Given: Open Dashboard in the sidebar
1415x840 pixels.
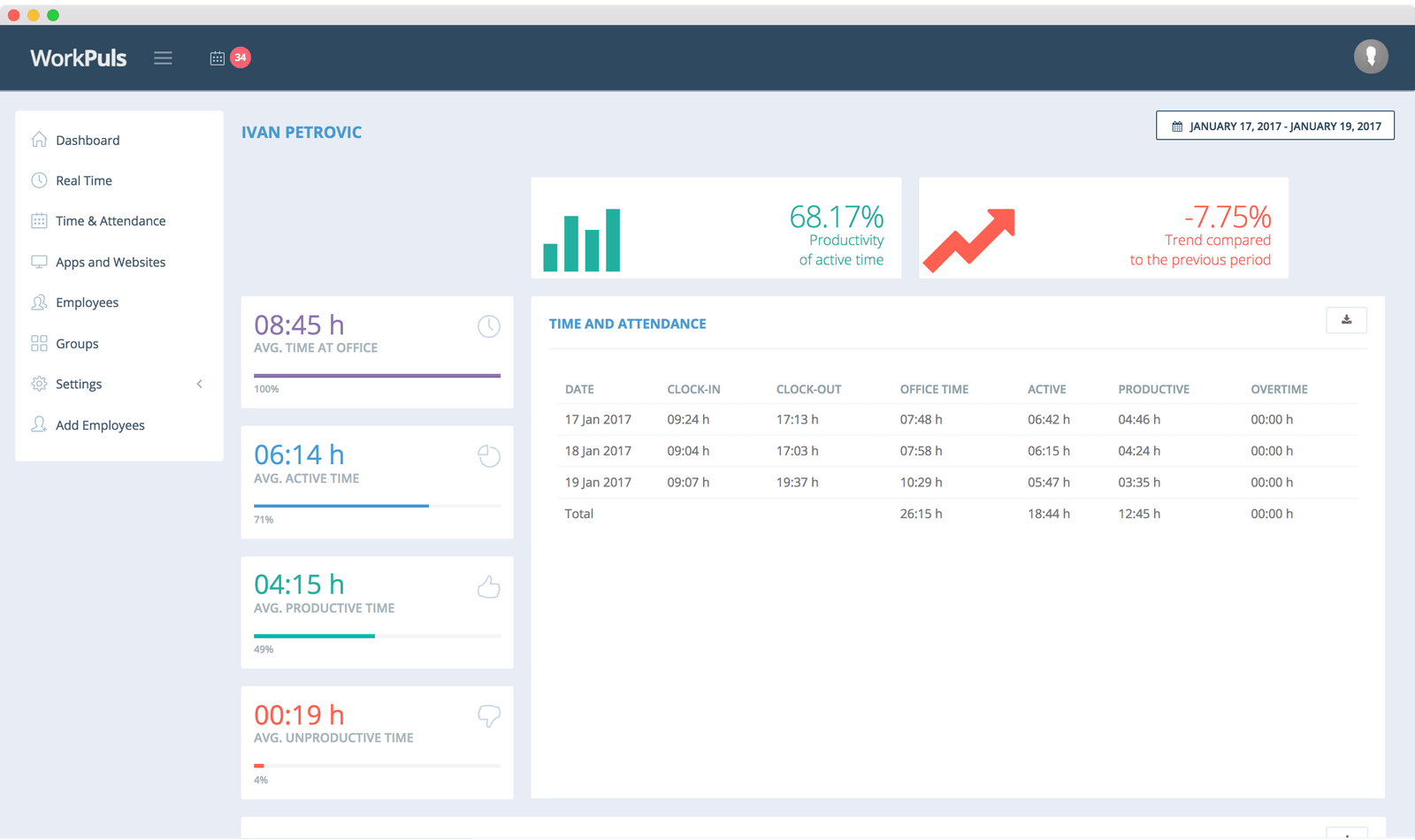Looking at the screenshot, I should (x=88, y=141).
